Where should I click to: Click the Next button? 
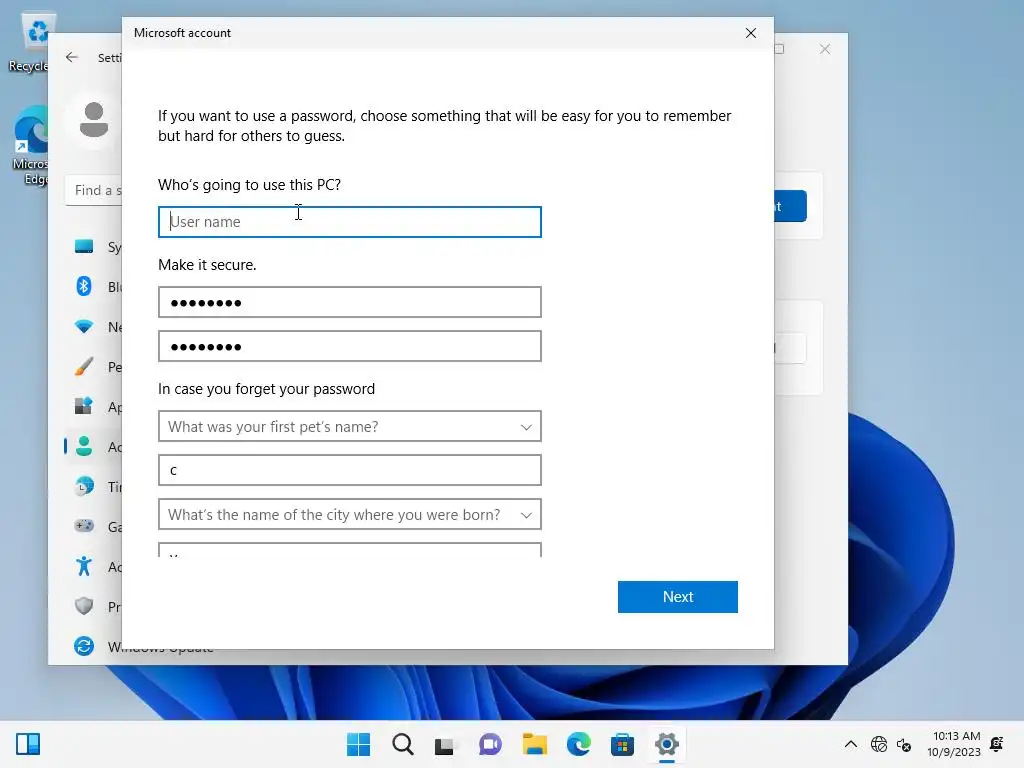[x=678, y=597]
